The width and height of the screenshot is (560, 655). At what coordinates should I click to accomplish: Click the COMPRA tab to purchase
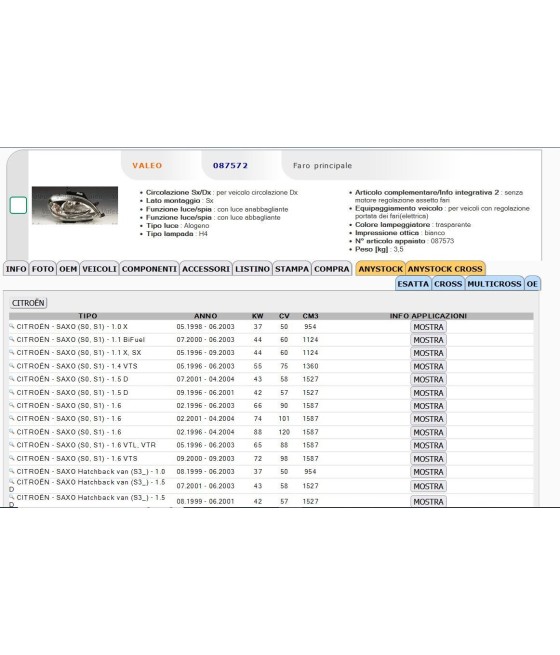[x=332, y=269]
